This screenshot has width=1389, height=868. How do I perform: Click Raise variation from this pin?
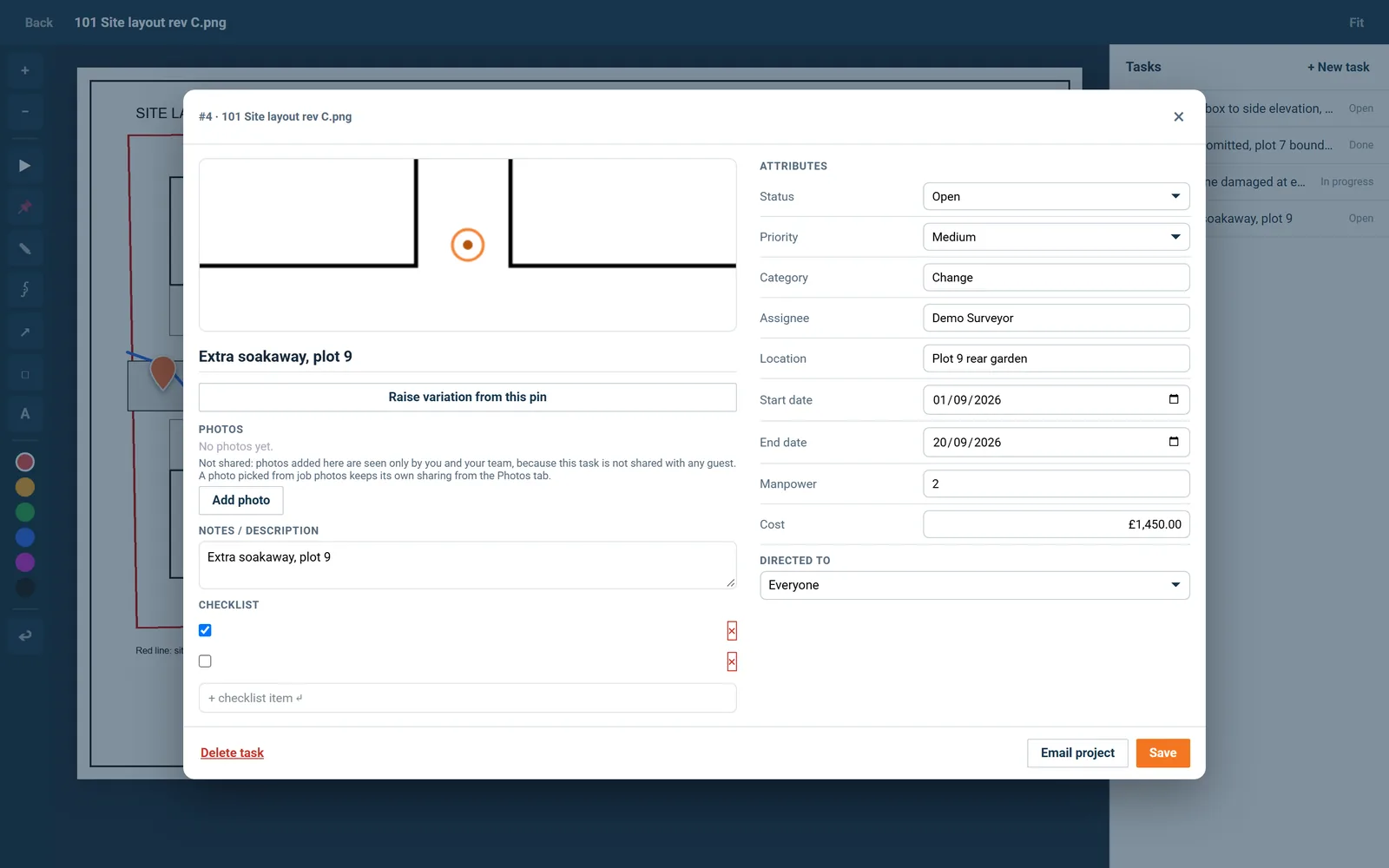[x=467, y=397]
